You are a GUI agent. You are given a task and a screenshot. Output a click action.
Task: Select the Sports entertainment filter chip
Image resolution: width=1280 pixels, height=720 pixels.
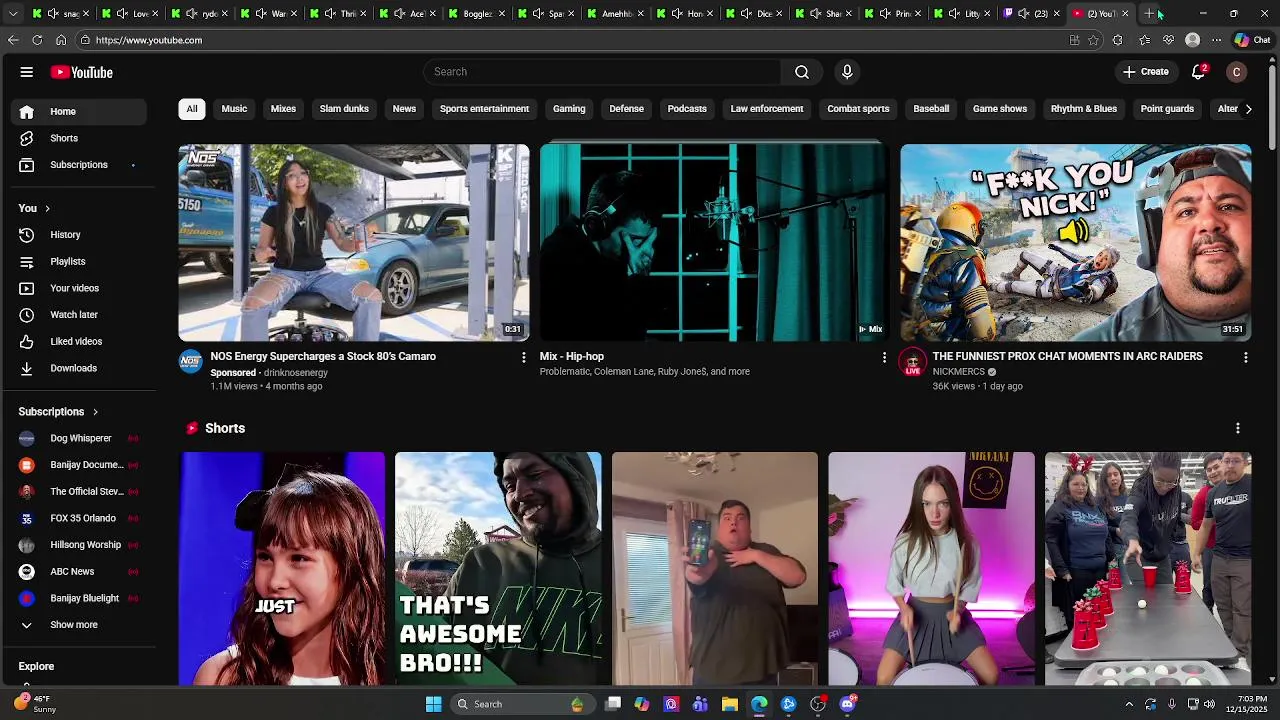(x=484, y=109)
